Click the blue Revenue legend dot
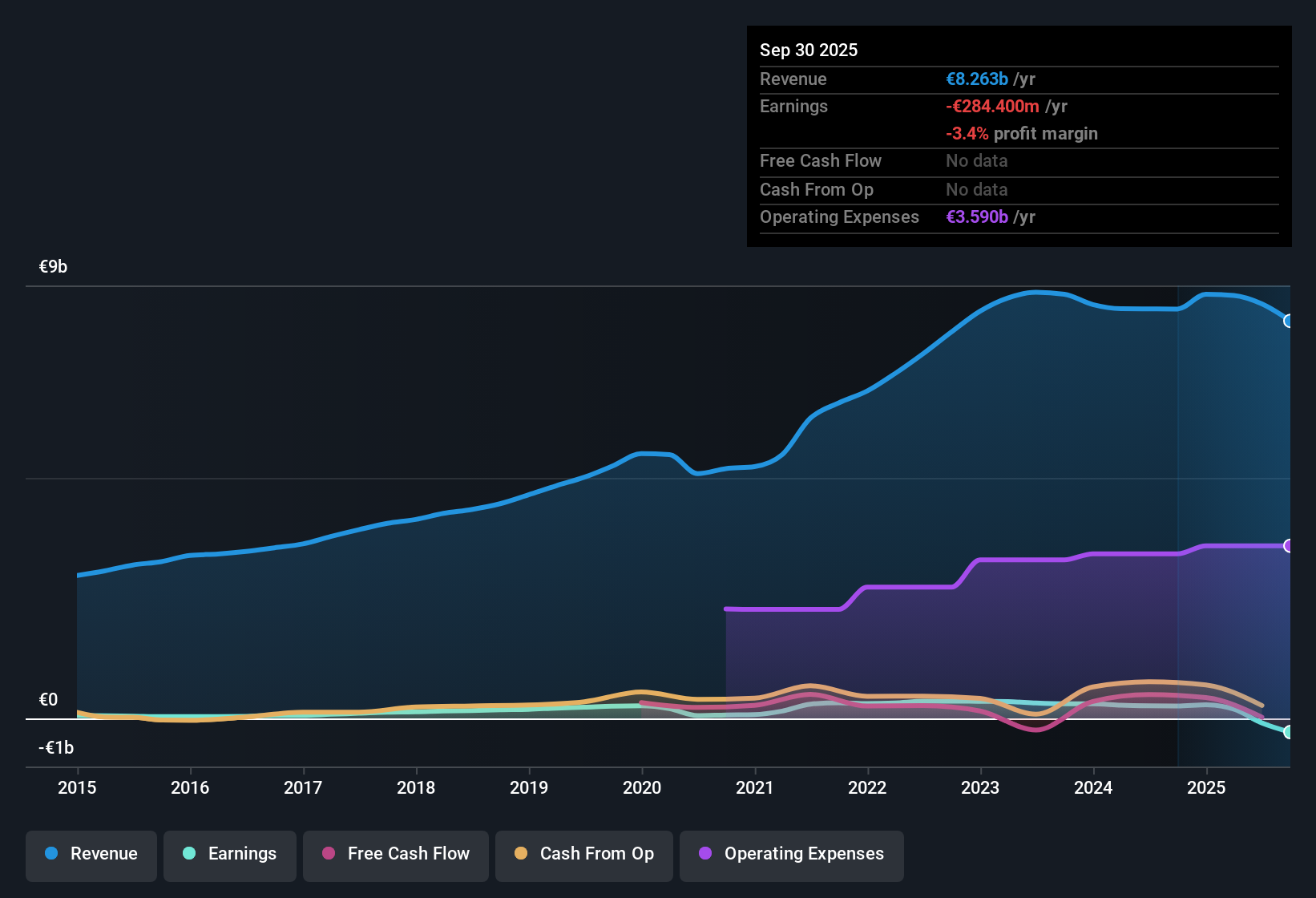Image resolution: width=1316 pixels, height=898 pixels. coord(50,854)
